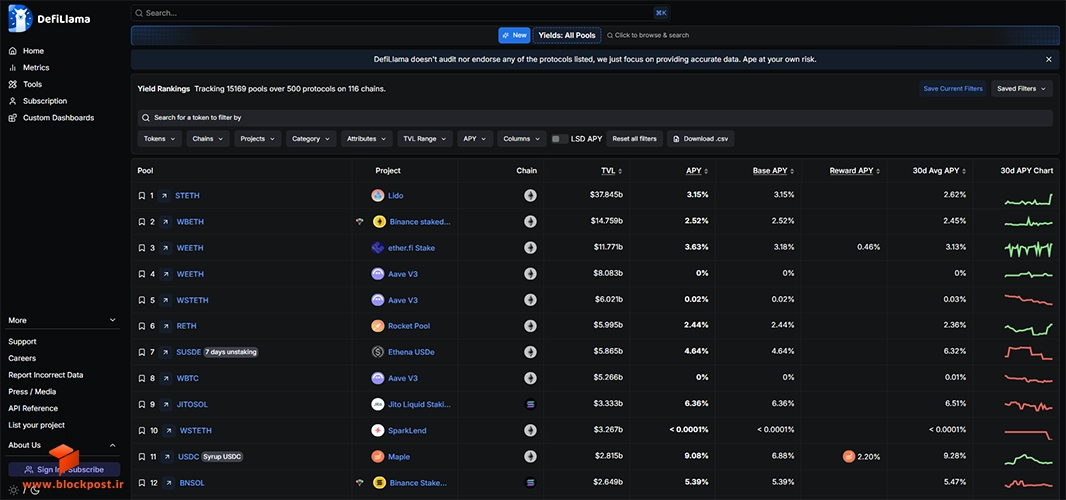
Task: Open the external arrow icon for WBETH
Action: click(165, 222)
